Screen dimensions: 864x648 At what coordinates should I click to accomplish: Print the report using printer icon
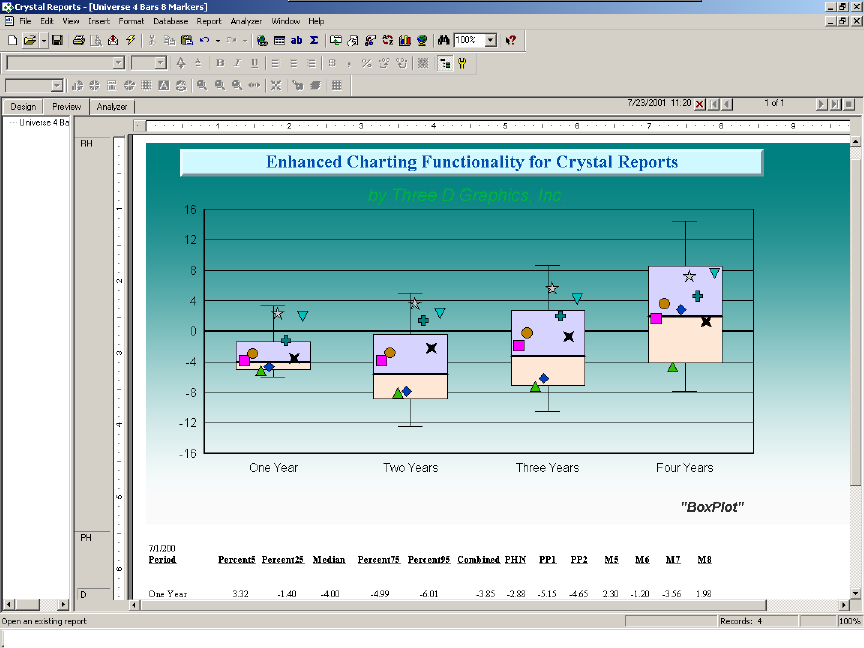click(x=79, y=40)
